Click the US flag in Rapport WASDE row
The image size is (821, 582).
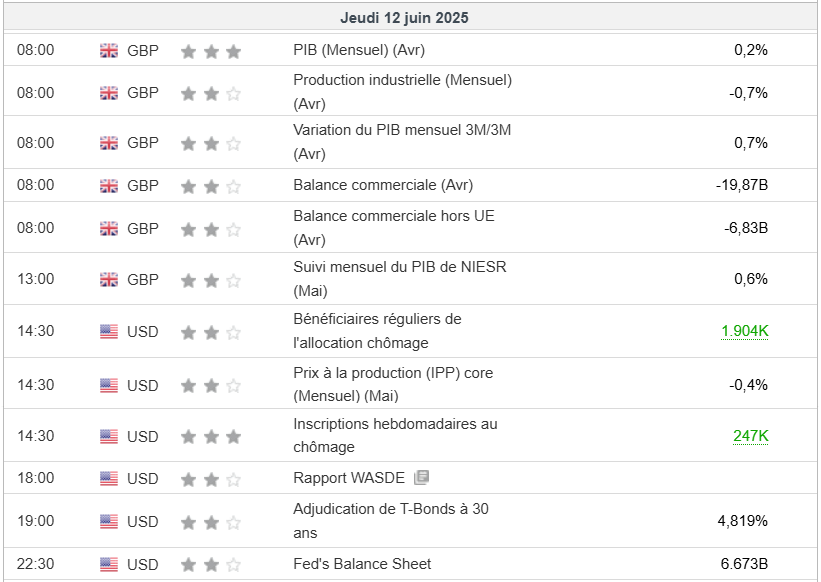click(x=109, y=479)
